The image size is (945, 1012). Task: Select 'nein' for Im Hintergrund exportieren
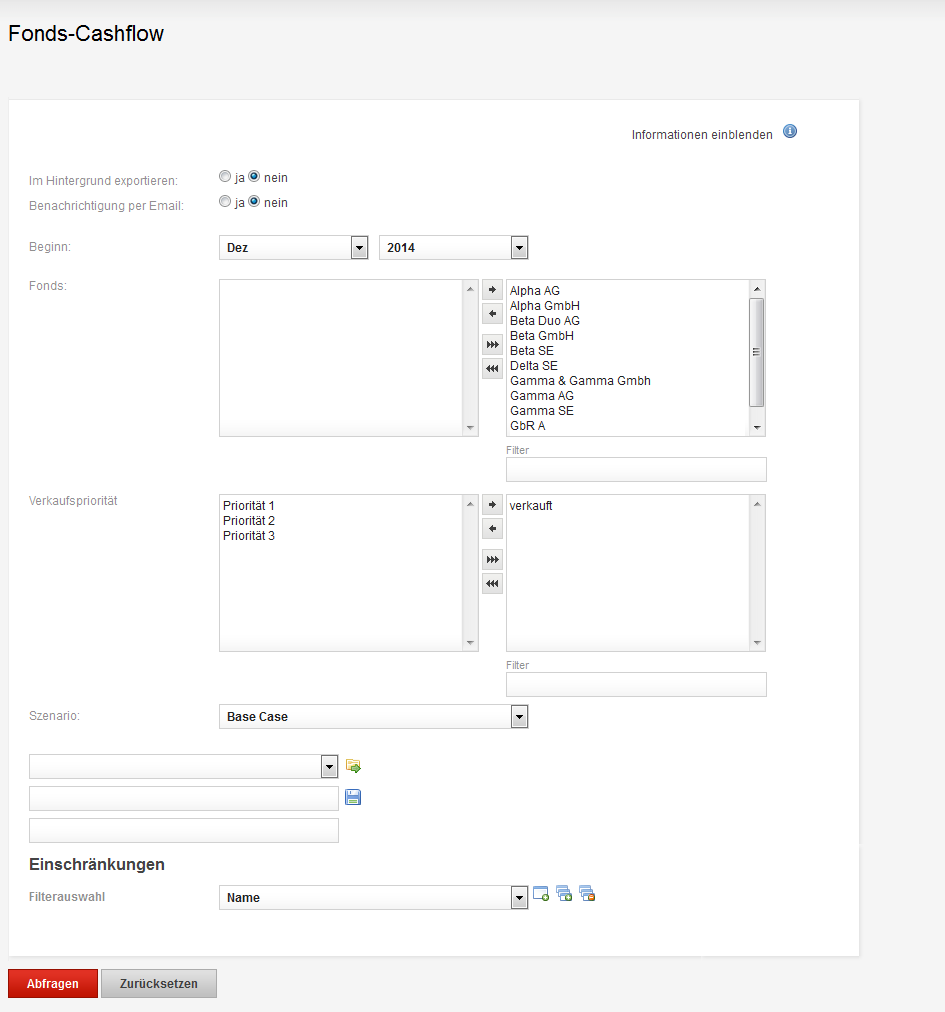click(254, 176)
